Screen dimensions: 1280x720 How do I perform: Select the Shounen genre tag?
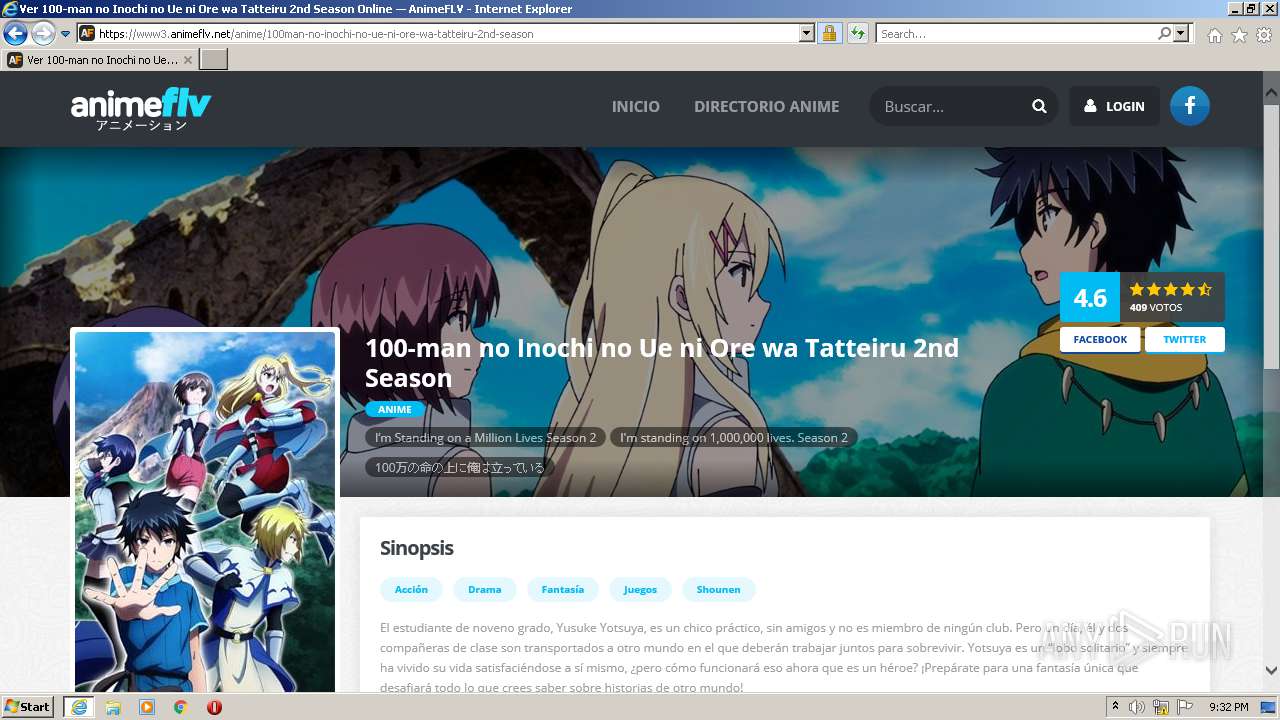[x=719, y=589]
